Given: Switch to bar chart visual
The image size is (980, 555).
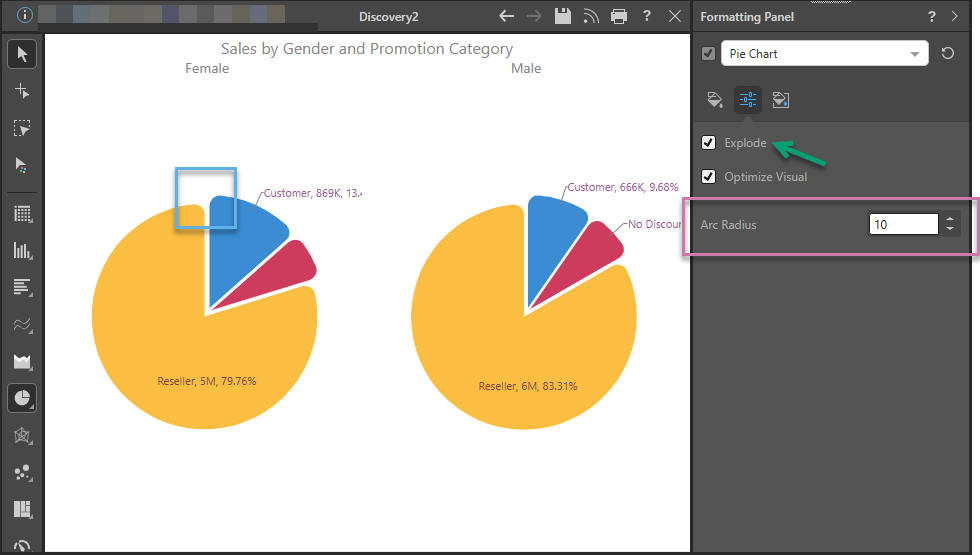Looking at the screenshot, I should (x=22, y=288).
